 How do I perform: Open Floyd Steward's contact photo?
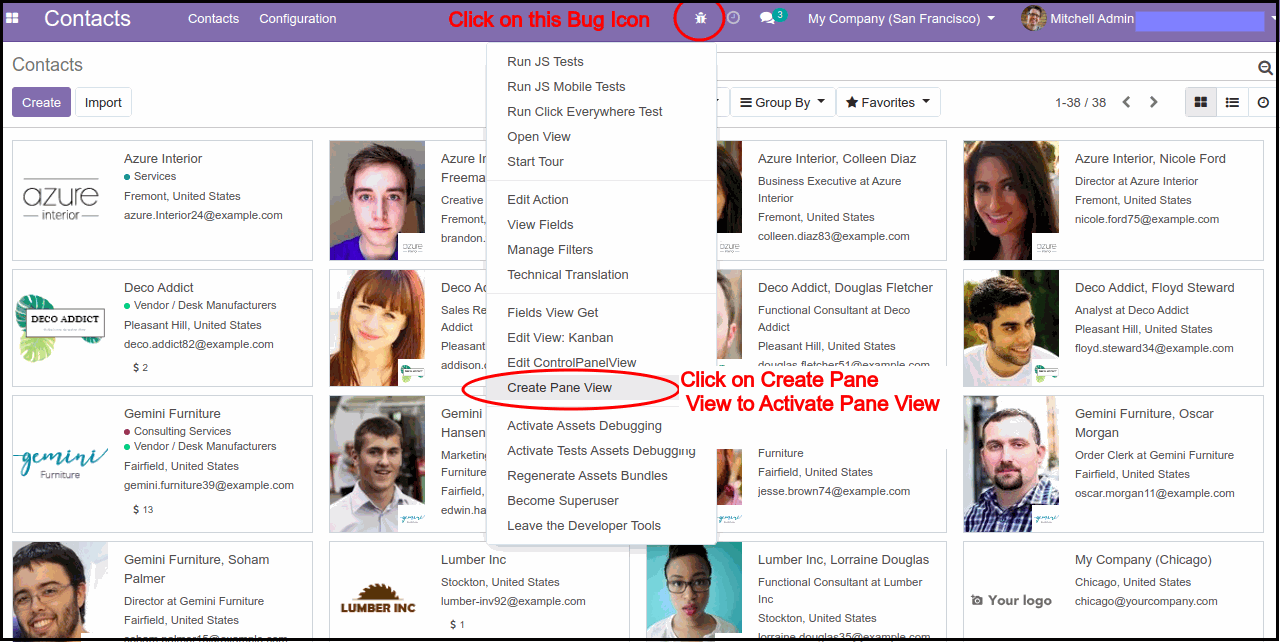click(x=1011, y=328)
